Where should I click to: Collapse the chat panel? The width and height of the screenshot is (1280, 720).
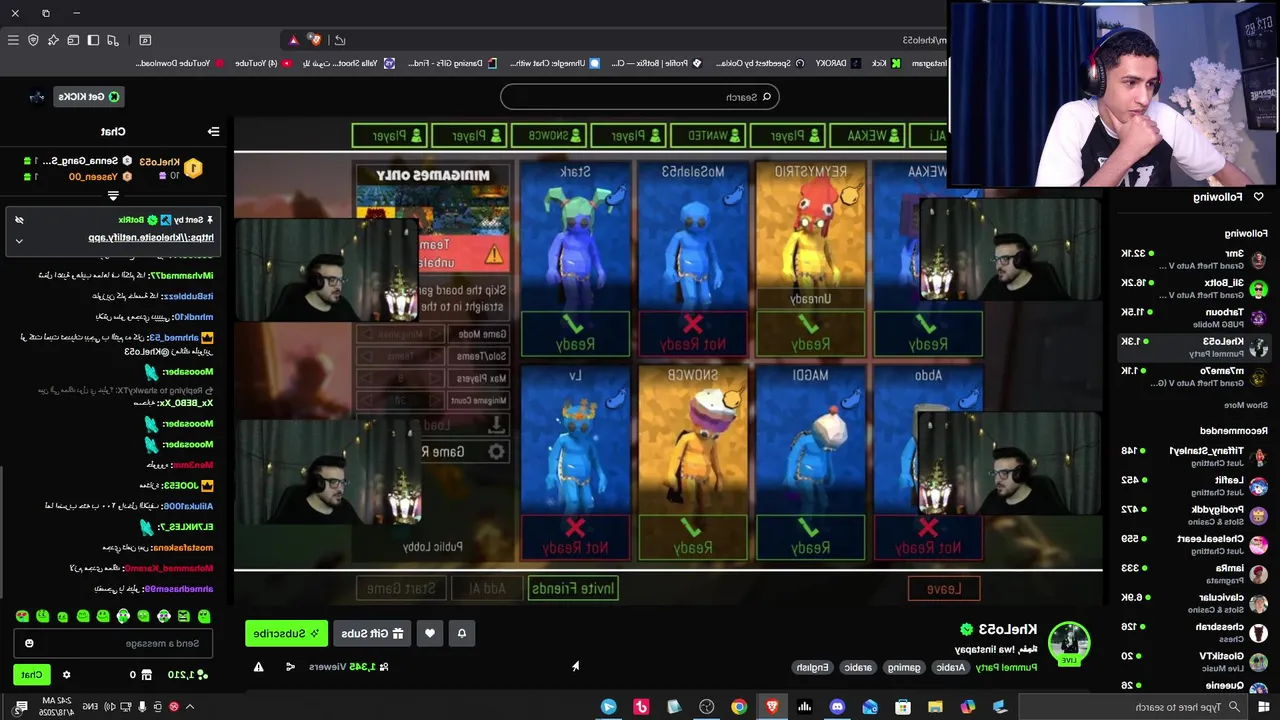pyautogui.click(x=213, y=131)
